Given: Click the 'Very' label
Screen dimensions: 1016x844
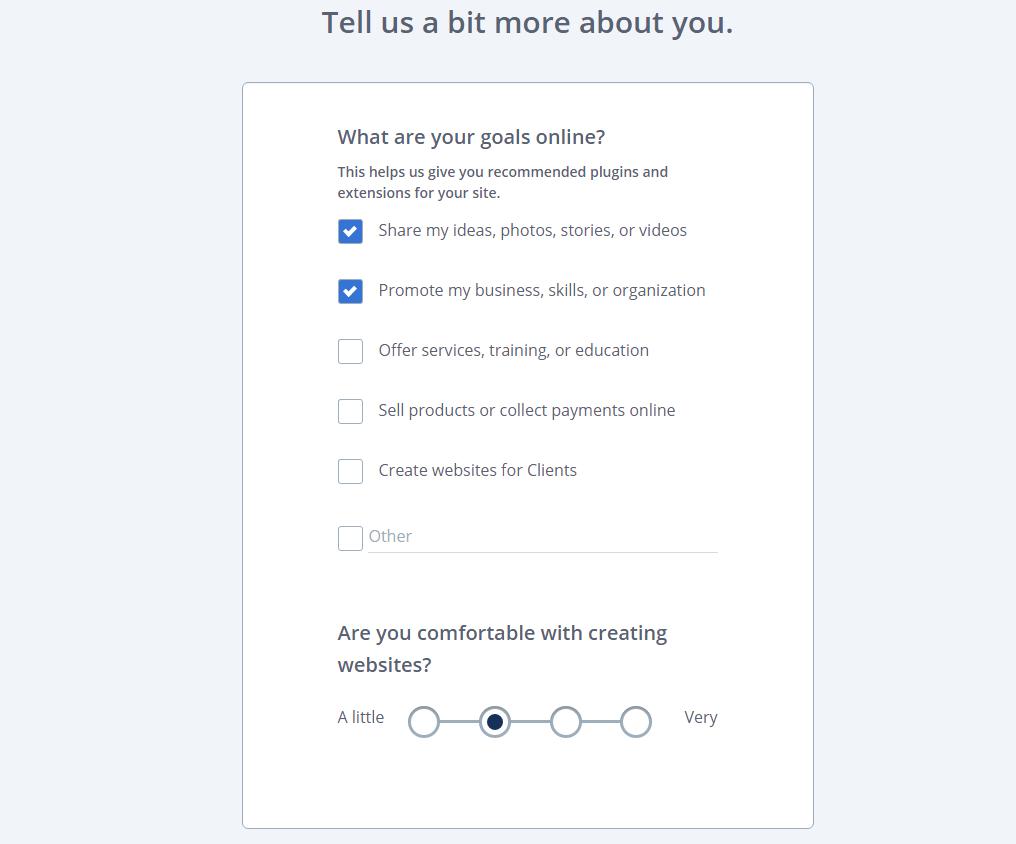Looking at the screenshot, I should click(701, 717).
